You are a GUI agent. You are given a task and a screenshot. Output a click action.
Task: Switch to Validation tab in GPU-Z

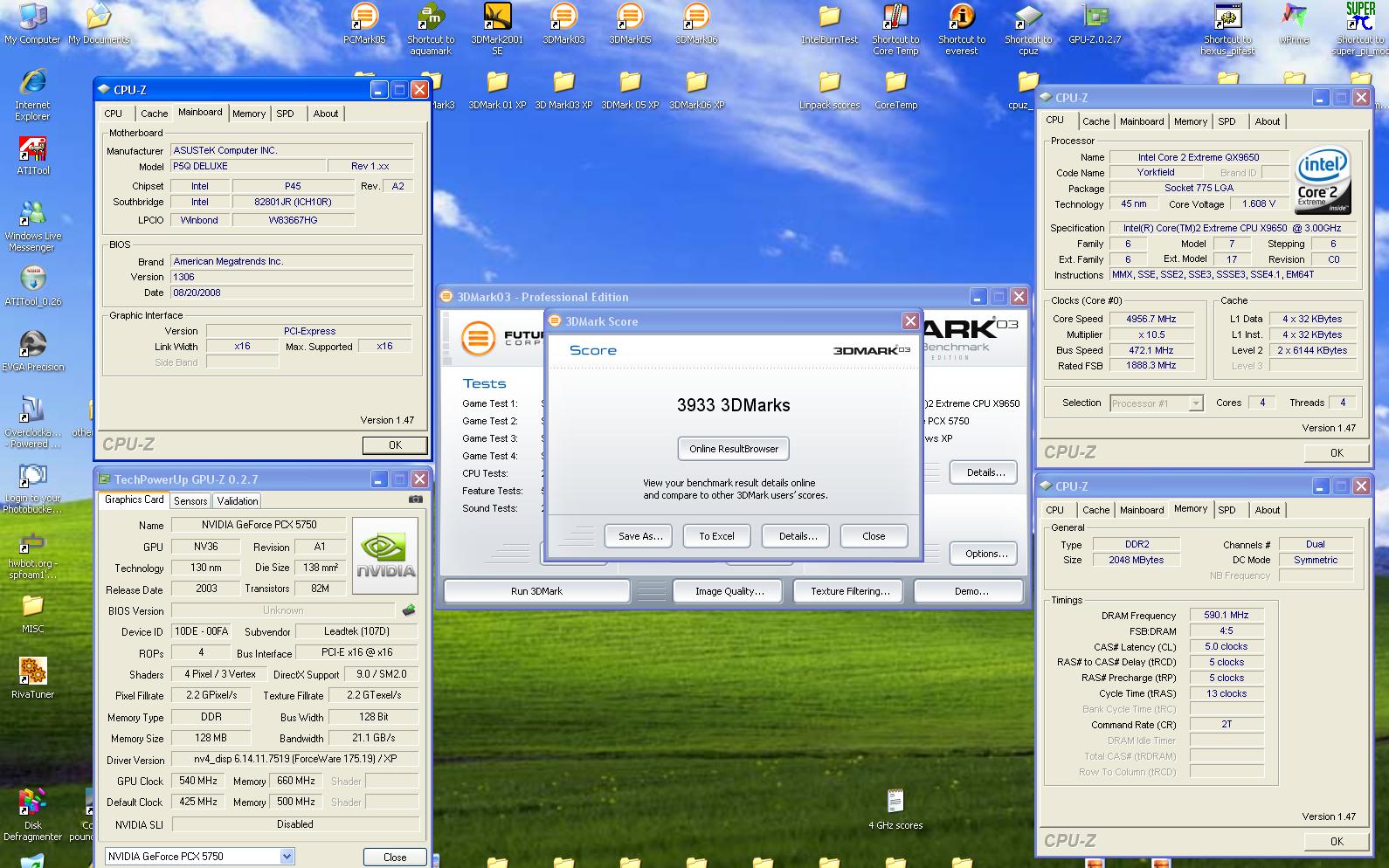pyautogui.click(x=238, y=501)
